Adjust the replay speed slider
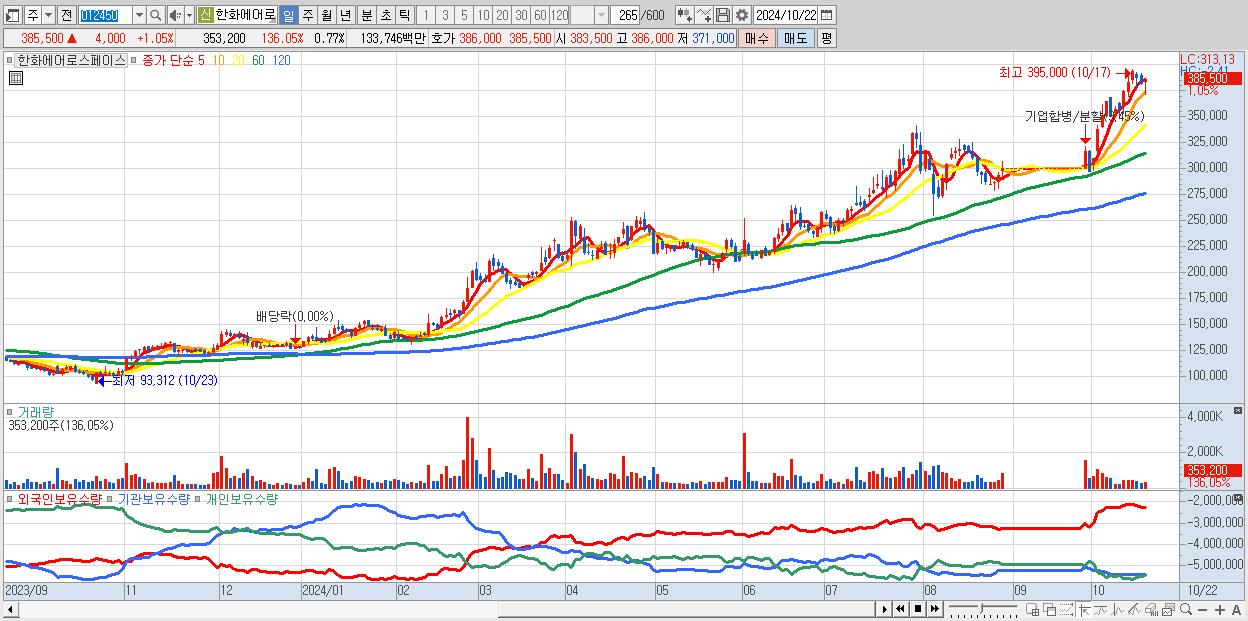The image size is (1248, 621). pyautogui.click(x=982, y=609)
